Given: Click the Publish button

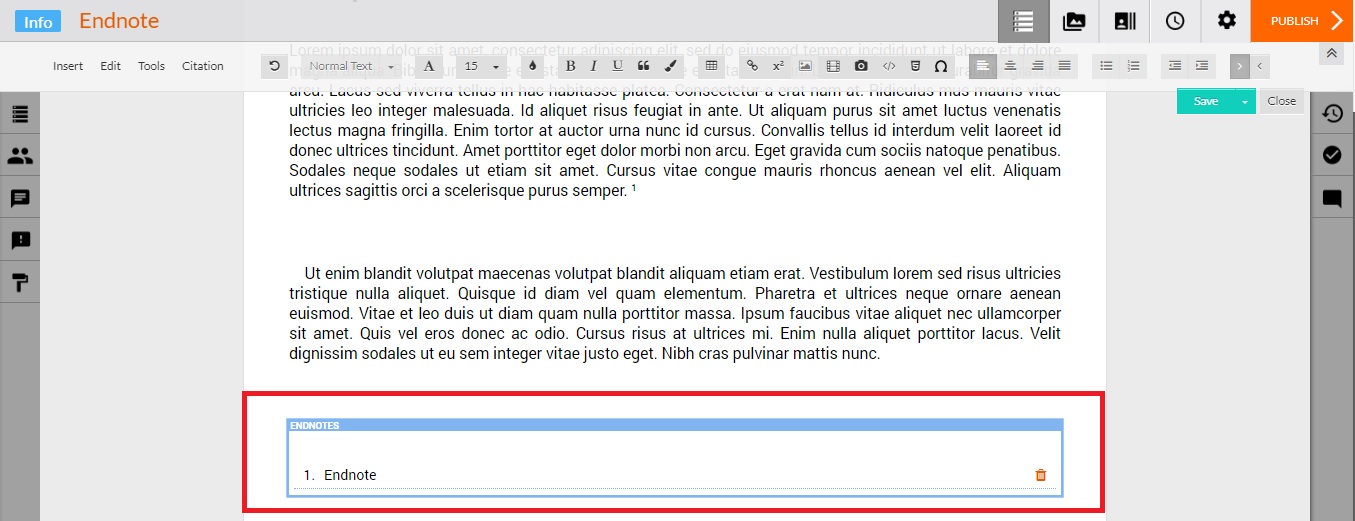Looking at the screenshot, I should tap(1302, 21).
